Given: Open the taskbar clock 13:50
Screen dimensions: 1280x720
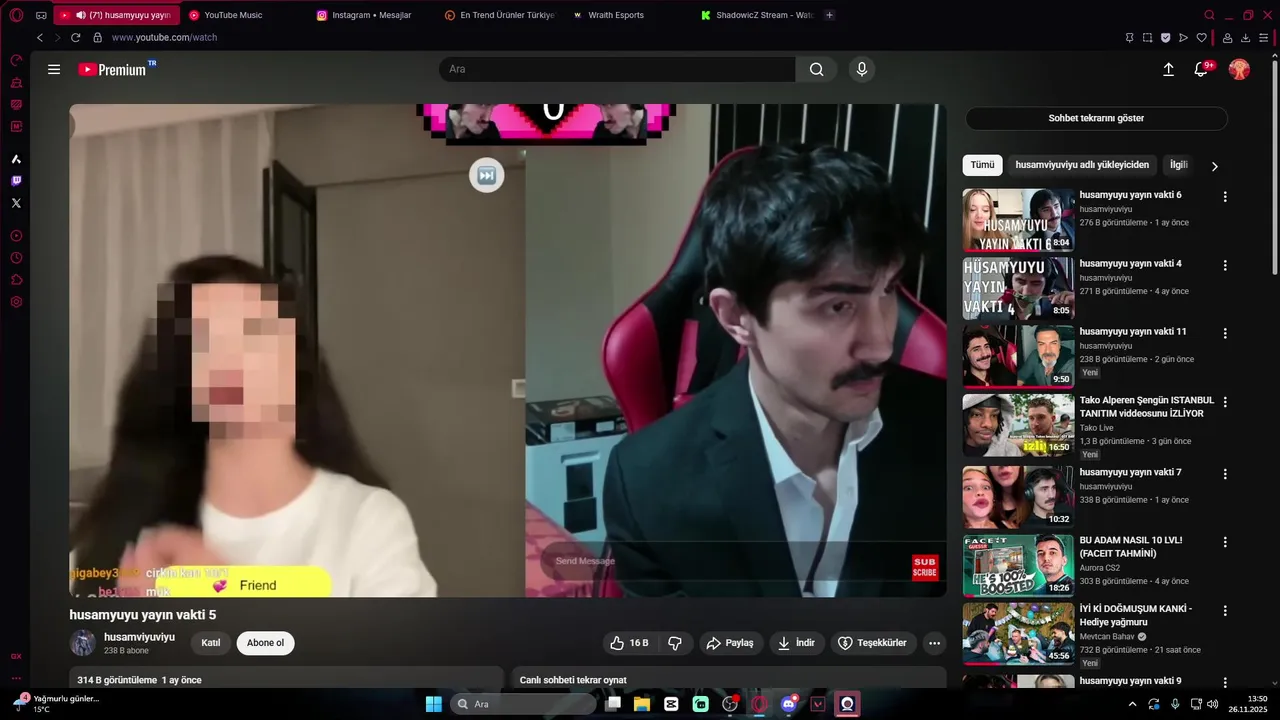Looking at the screenshot, I should [1248, 704].
